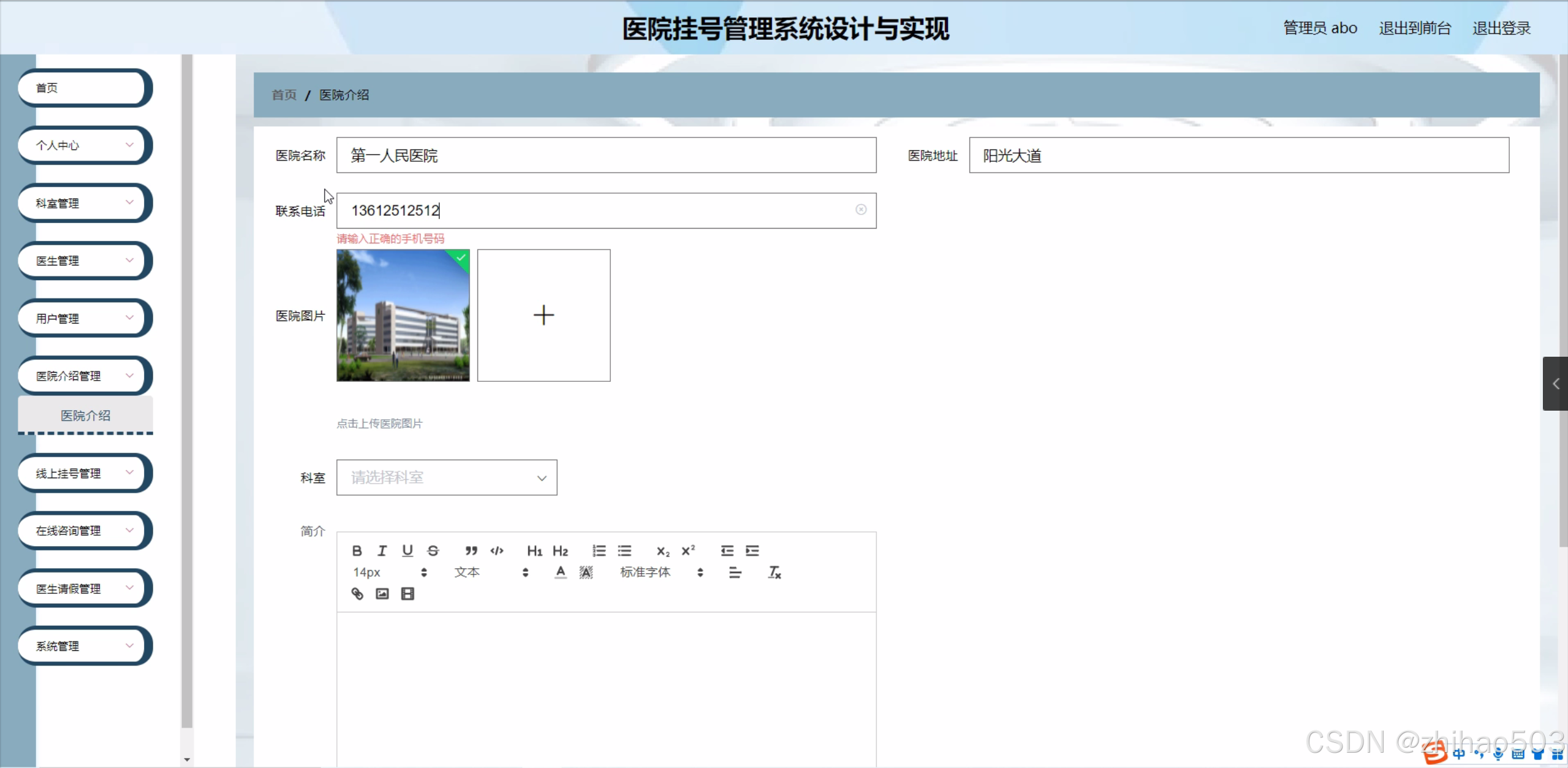Click the 点击上传医院图片 upload link

point(379,424)
